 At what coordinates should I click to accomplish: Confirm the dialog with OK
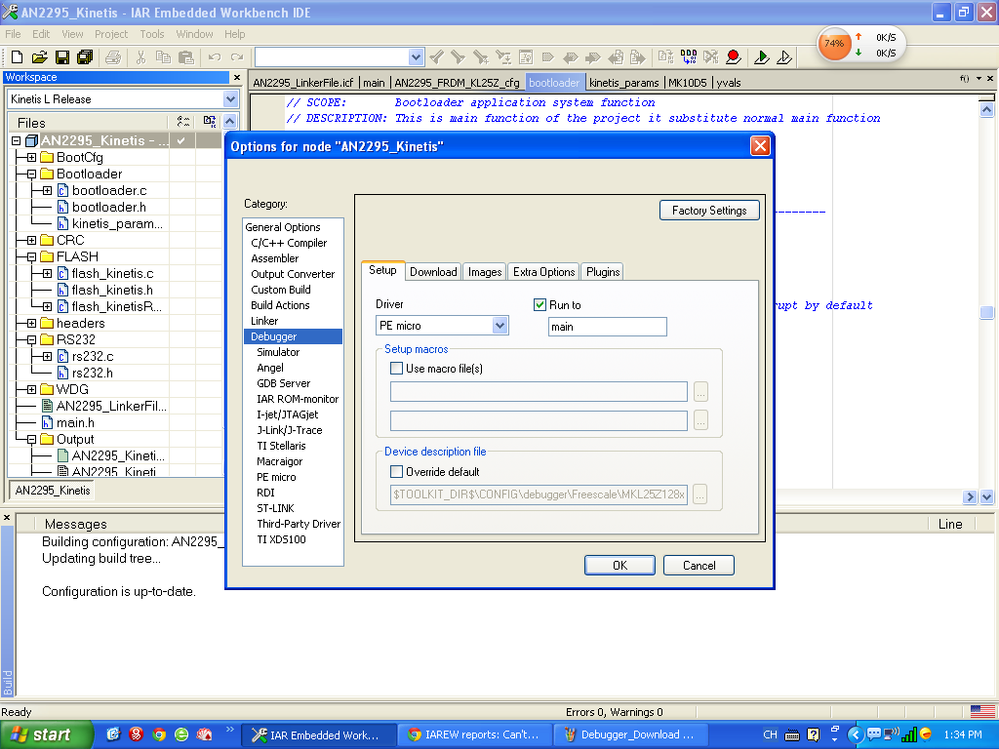(619, 564)
